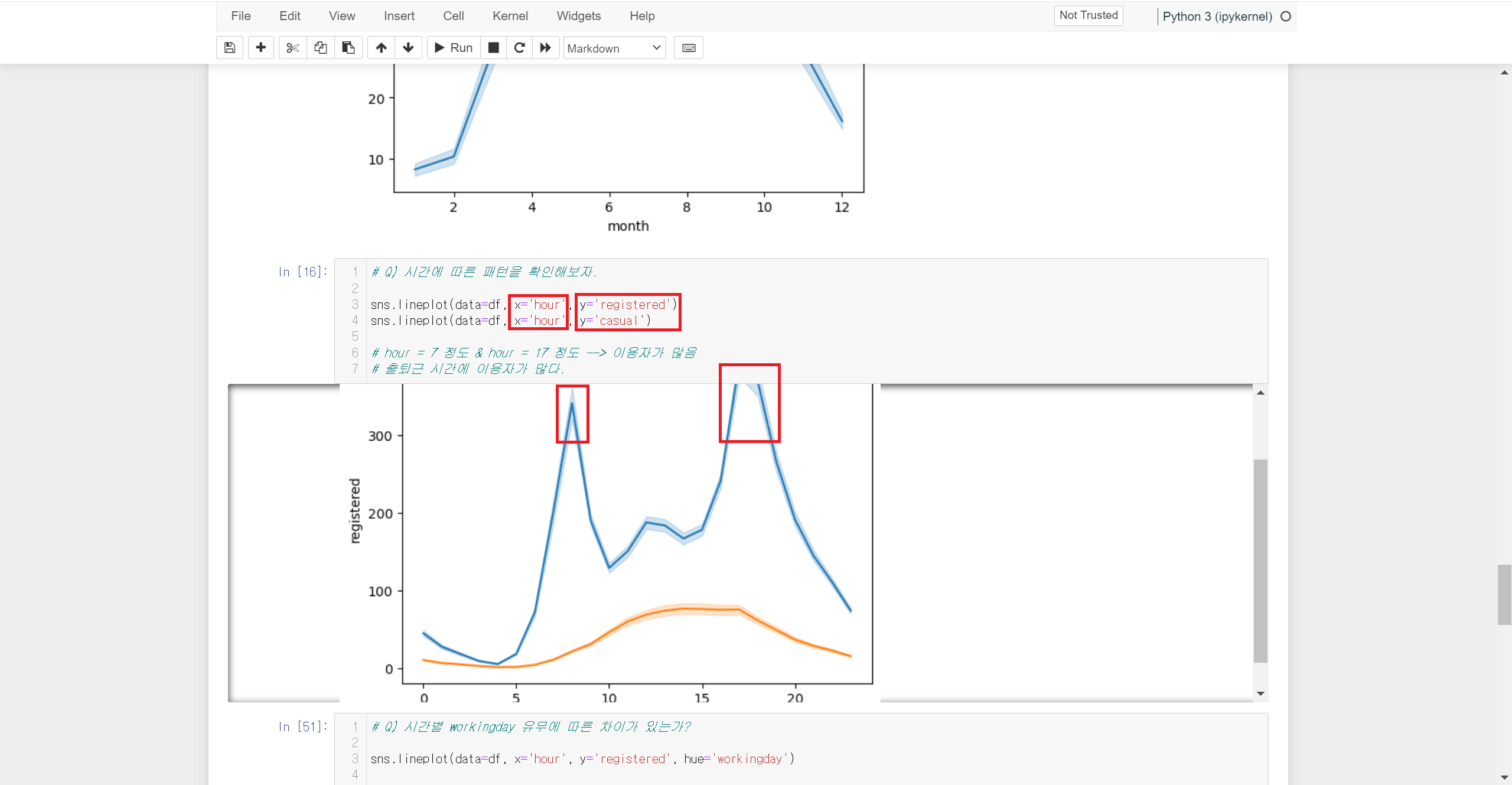
Task: Interrupt the kernel with the stop icon
Action: coord(494,48)
